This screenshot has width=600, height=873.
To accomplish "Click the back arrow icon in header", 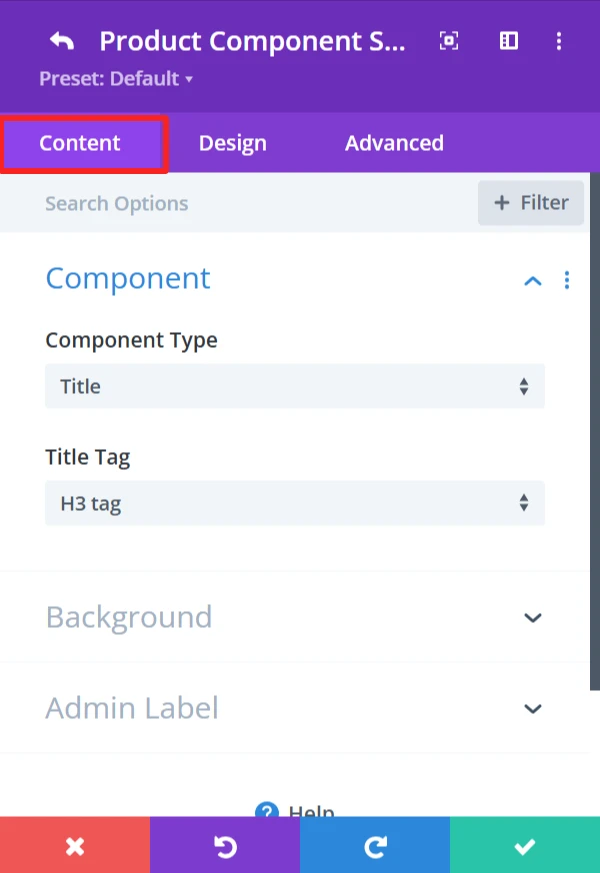I will coord(62,41).
